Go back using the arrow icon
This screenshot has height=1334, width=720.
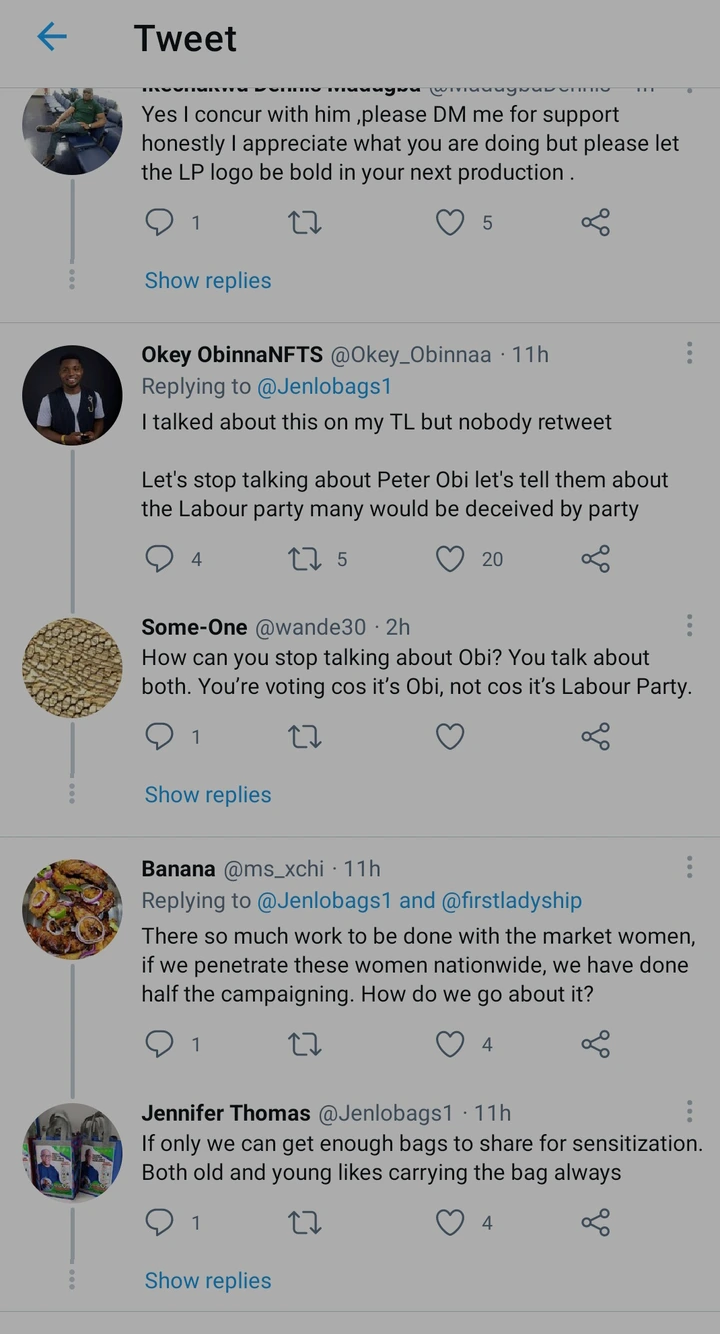52,38
